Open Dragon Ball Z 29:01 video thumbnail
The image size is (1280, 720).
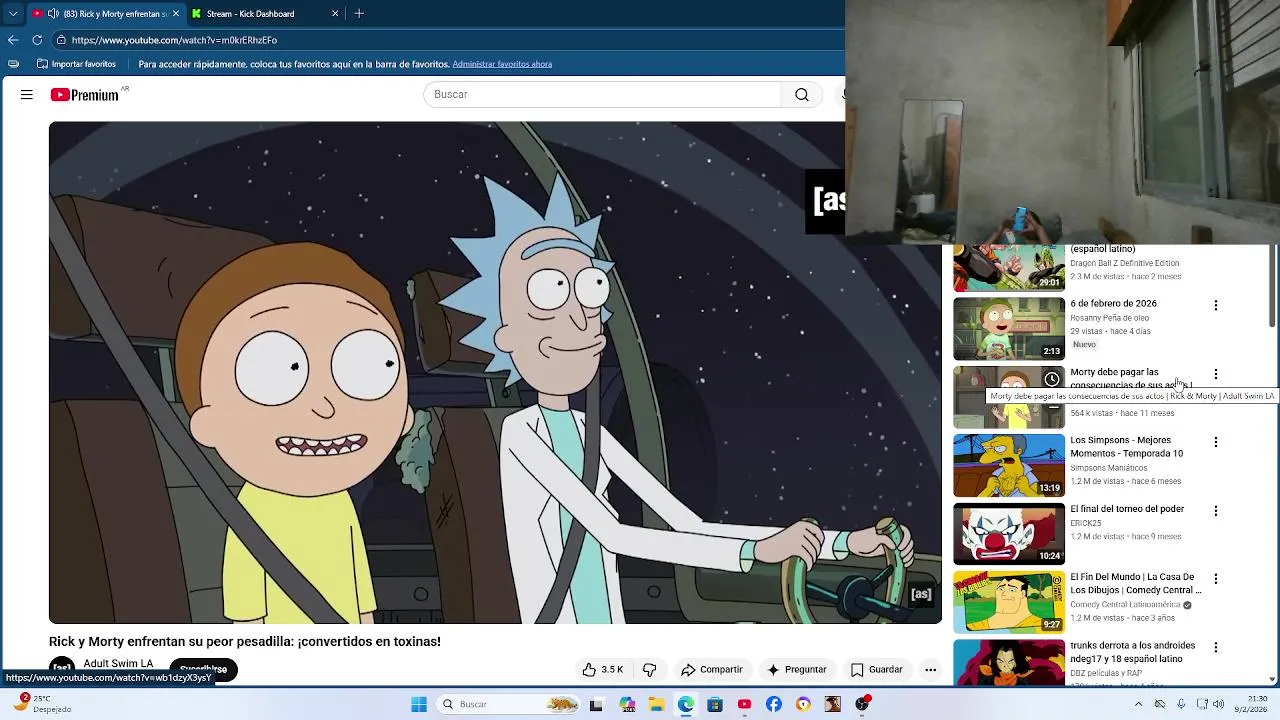click(x=1009, y=268)
